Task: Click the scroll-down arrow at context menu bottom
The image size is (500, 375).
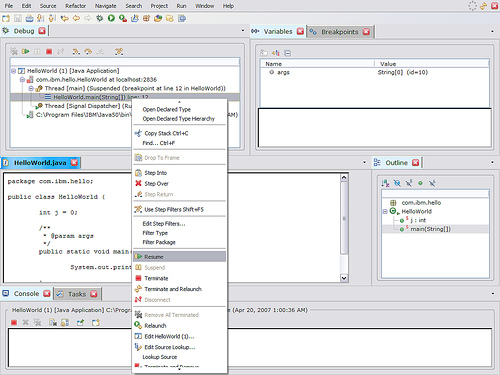Action: [x=179, y=369]
